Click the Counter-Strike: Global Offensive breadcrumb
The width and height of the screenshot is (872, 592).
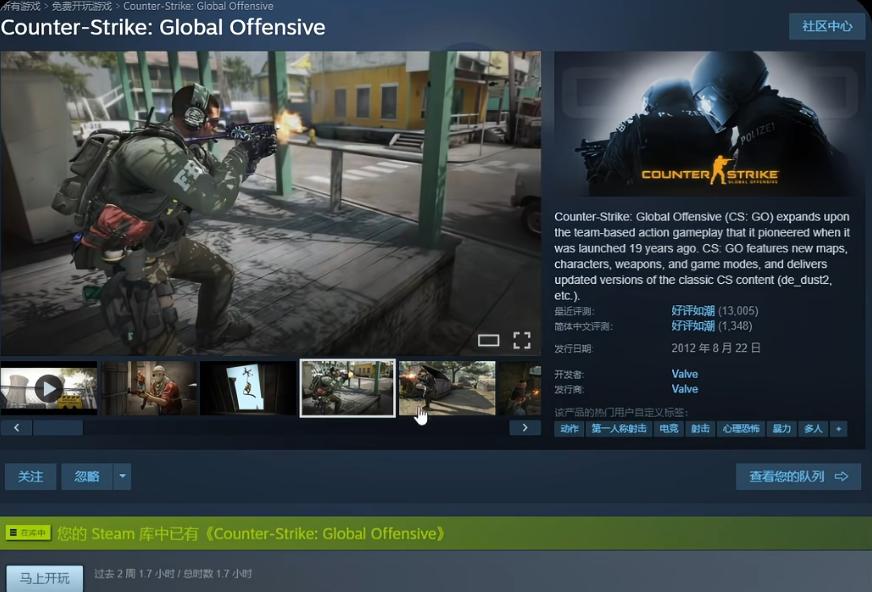tap(198, 6)
